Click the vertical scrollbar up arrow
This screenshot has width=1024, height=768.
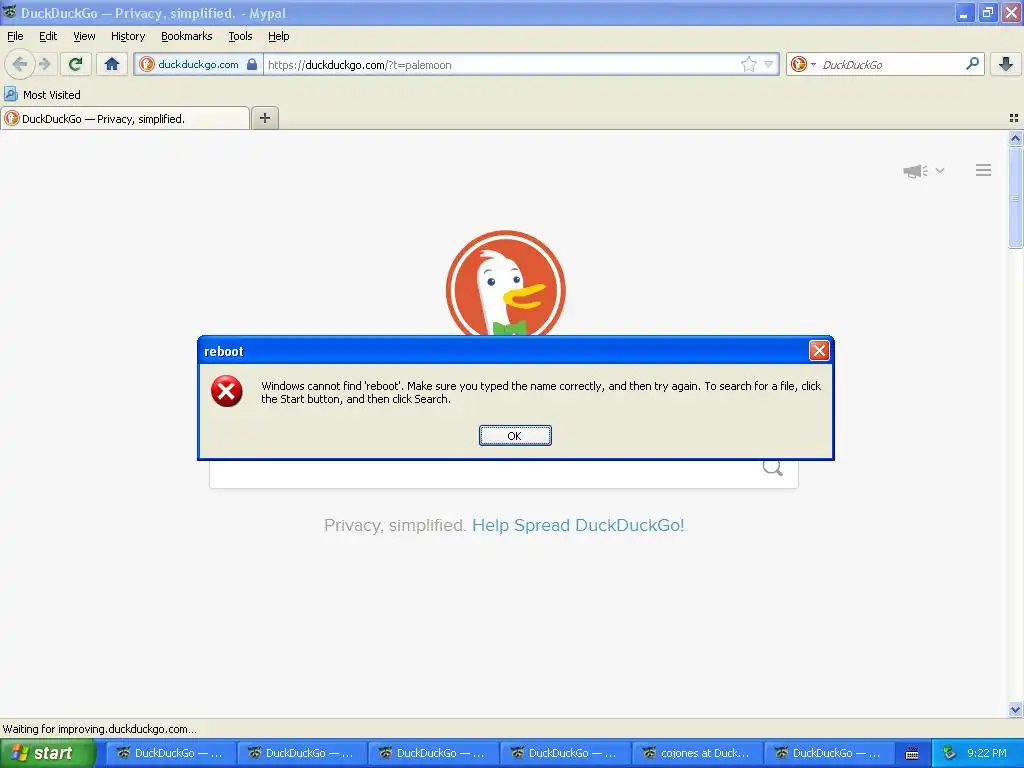point(1015,138)
